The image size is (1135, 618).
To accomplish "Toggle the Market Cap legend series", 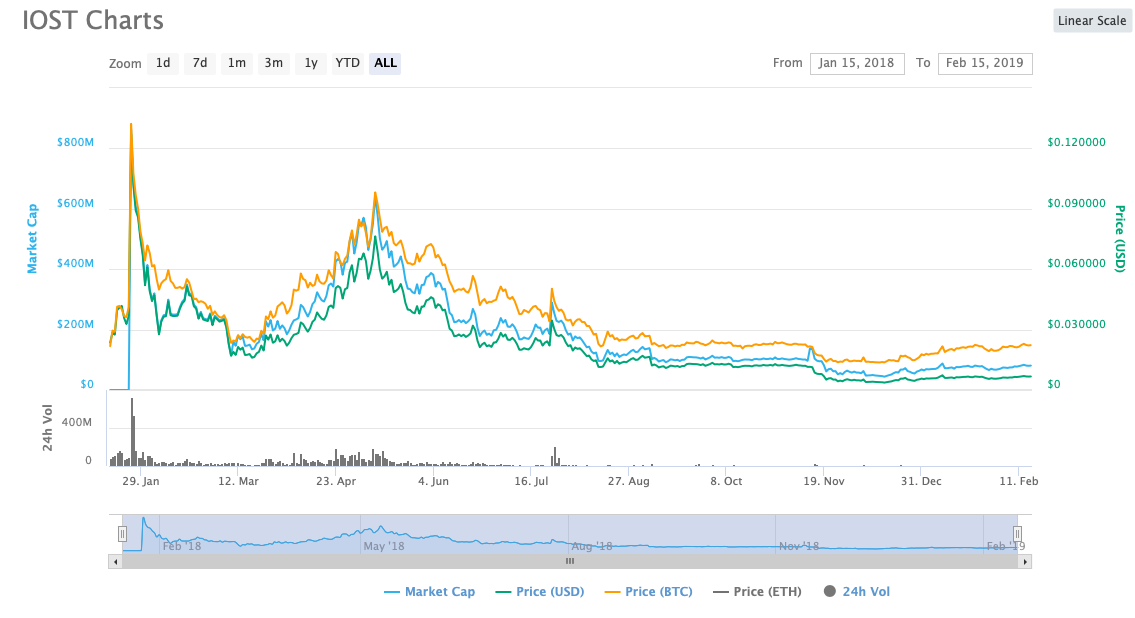I will (x=430, y=592).
